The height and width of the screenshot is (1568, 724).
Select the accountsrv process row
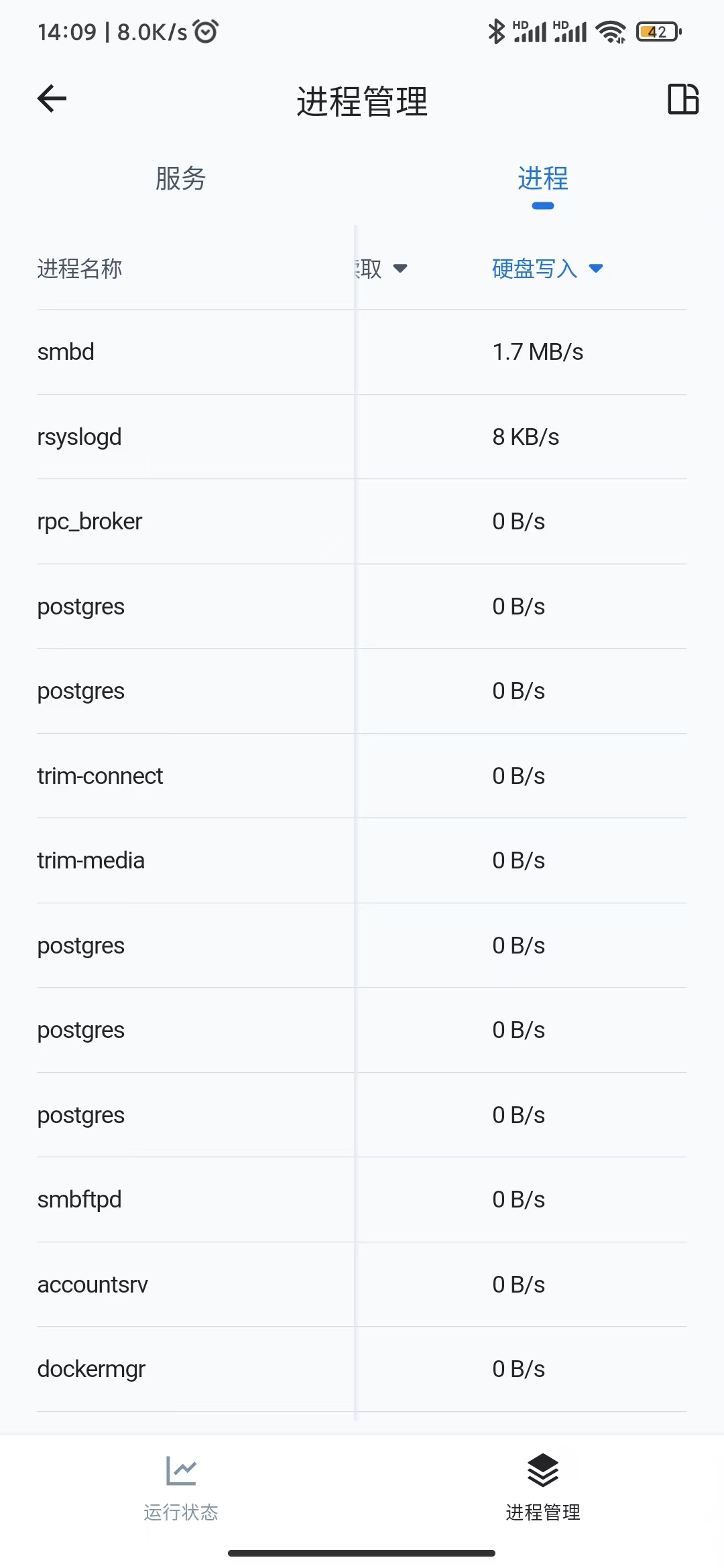click(x=362, y=1285)
